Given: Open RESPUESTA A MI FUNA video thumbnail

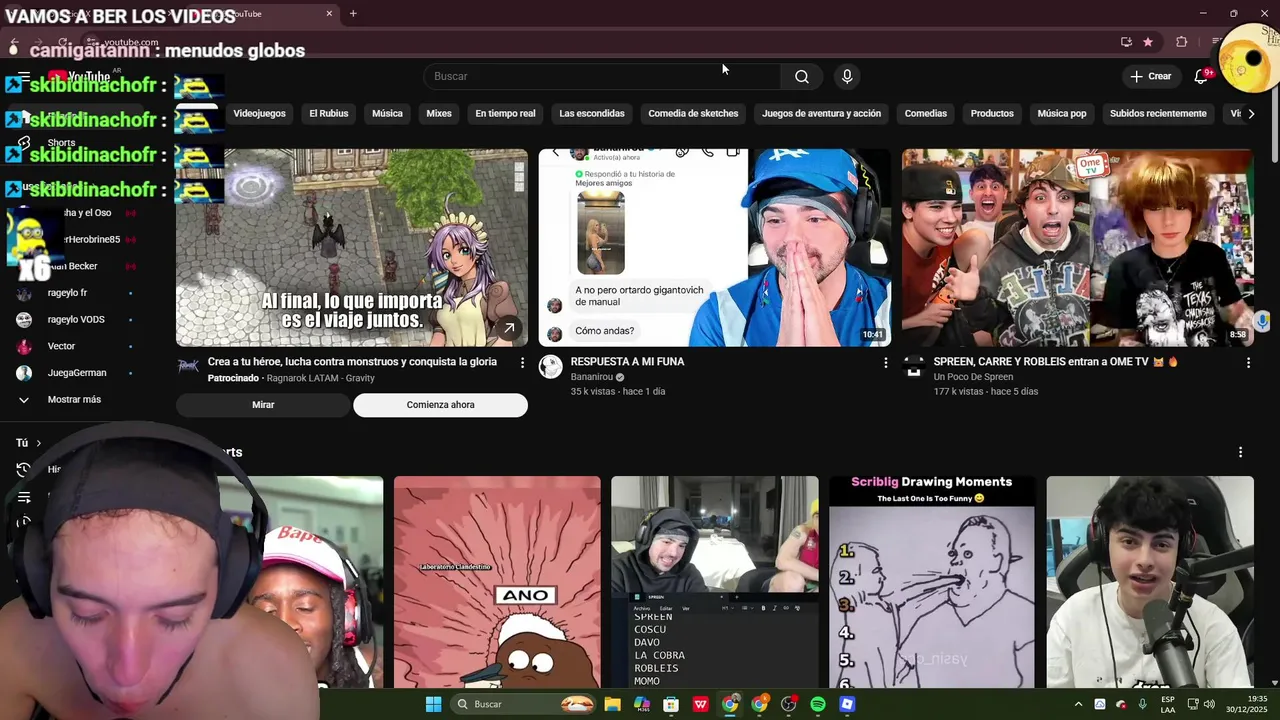Looking at the screenshot, I should tap(714, 247).
